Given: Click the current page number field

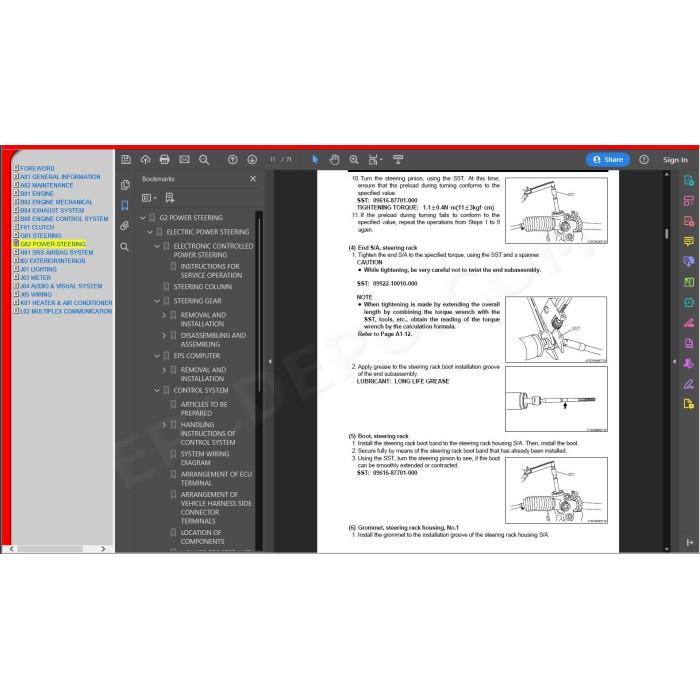Looking at the screenshot, I should coord(273,159).
